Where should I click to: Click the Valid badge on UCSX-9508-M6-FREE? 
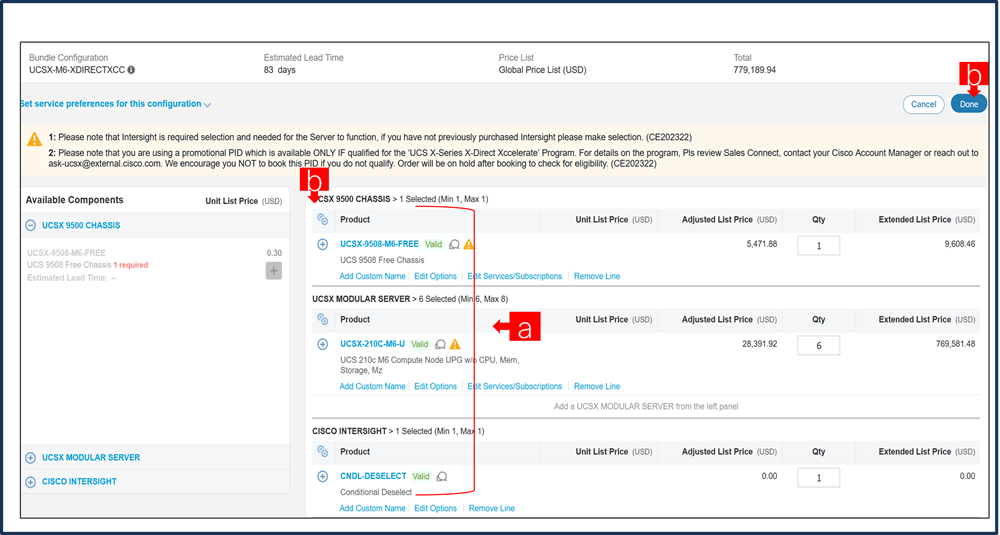pos(434,244)
